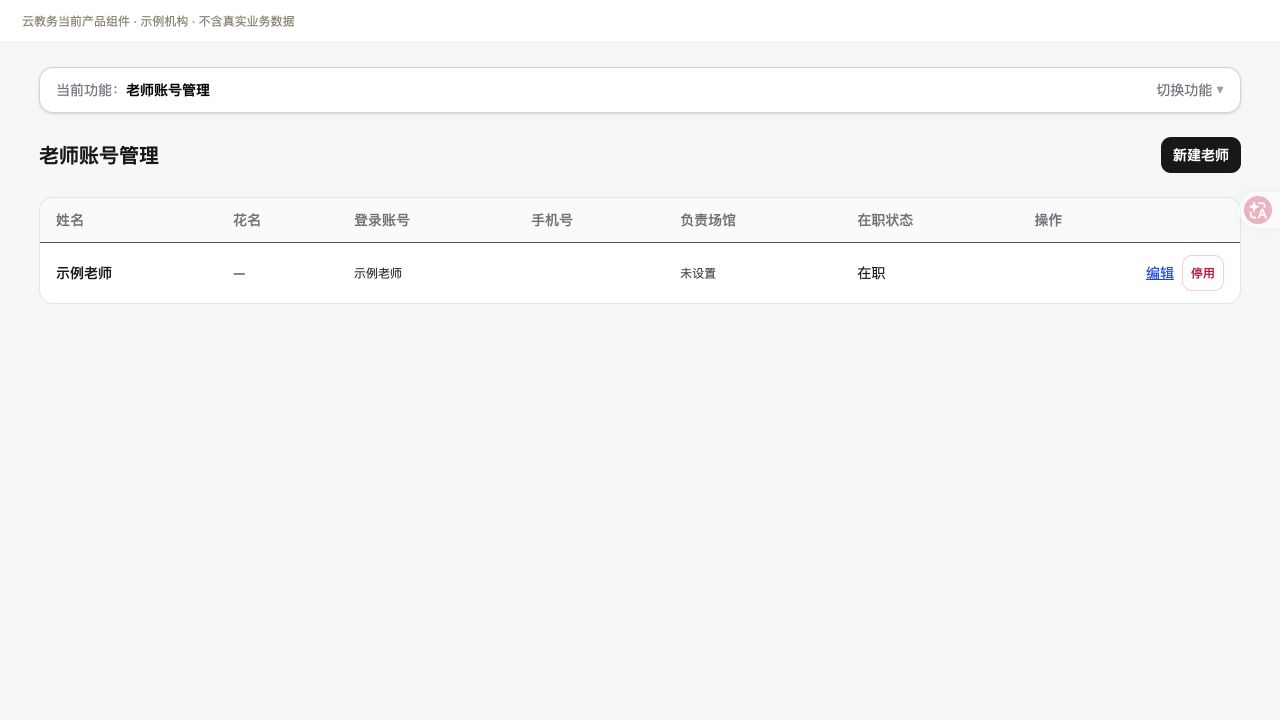
Task: Open 编辑 link for 示例老师
Action: 1160,273
